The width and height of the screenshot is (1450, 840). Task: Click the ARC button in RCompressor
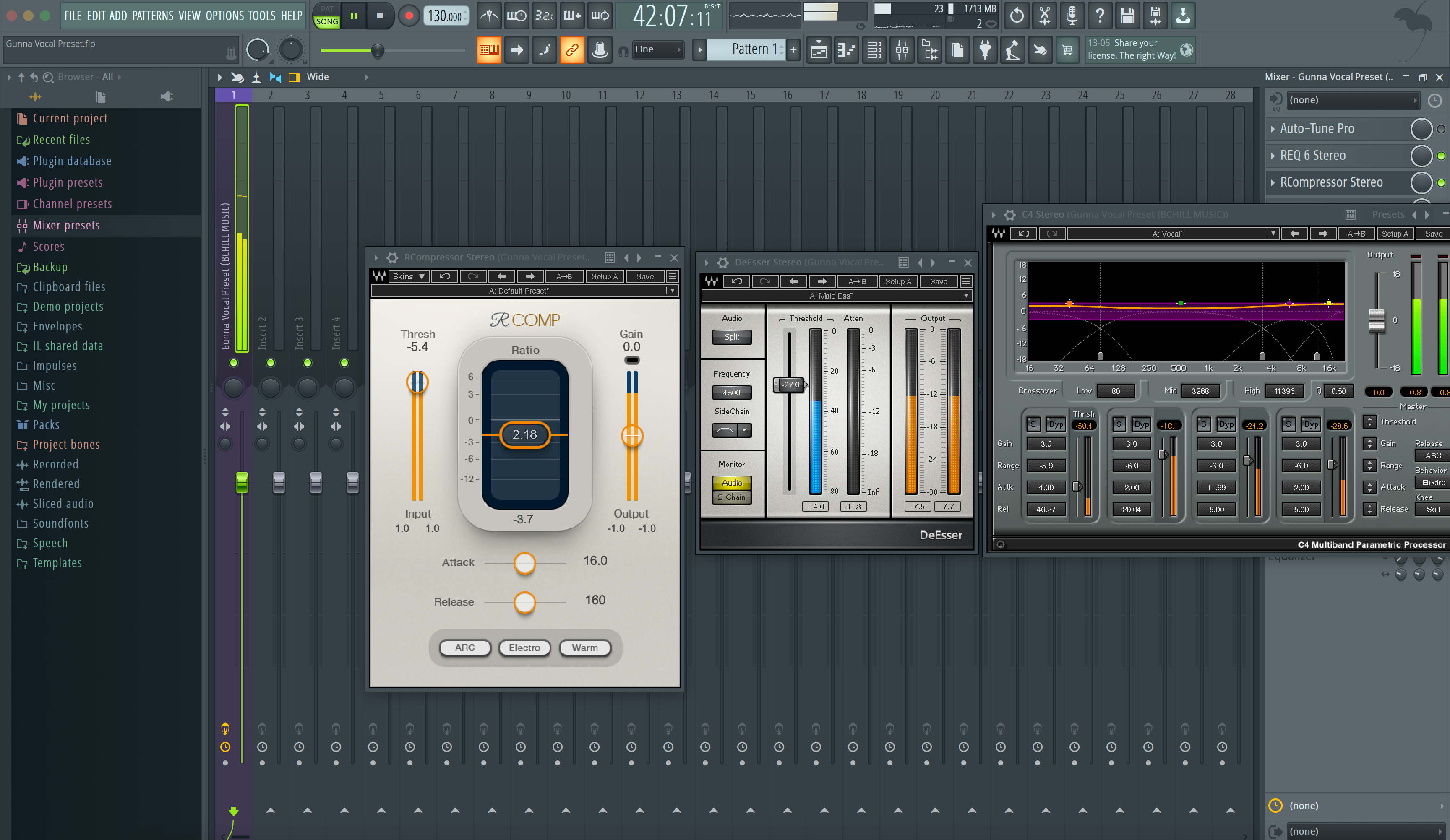(x=464, y=648)
